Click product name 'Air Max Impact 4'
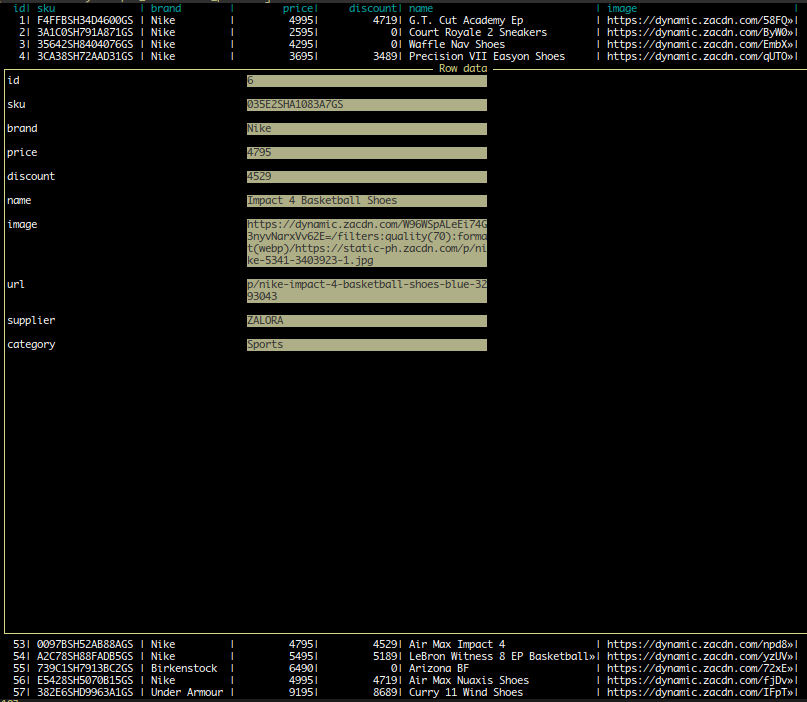 tap(457, 644)
